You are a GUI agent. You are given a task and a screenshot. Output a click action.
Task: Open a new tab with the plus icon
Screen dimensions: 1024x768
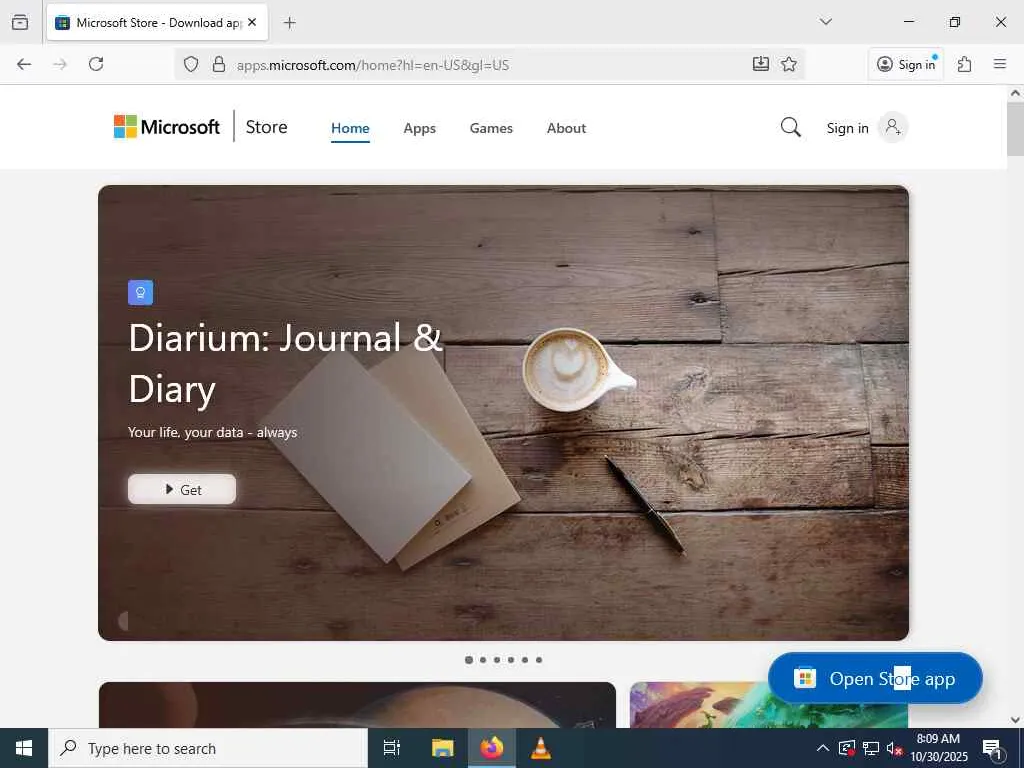coord(289,23)
